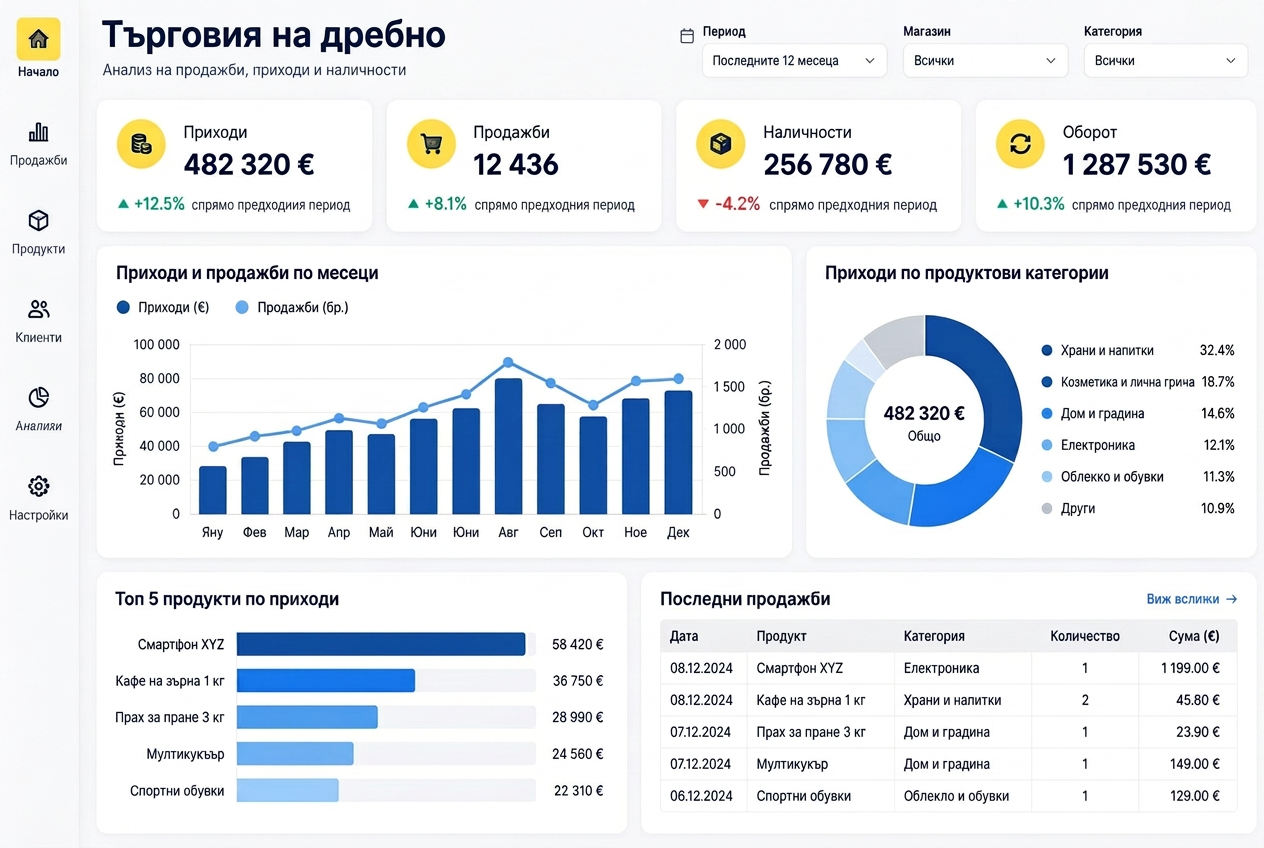Click the coins icon on Приходи card
Image resolution: width=1264 pixels, height=848 pixels.
pos(141,144)
